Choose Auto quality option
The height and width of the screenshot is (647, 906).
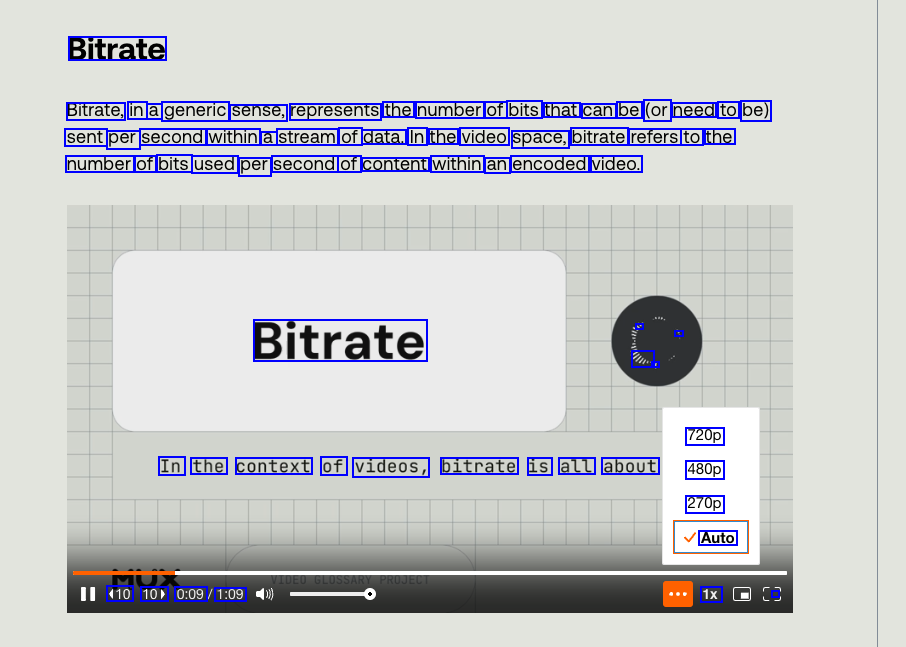(711, 538)
